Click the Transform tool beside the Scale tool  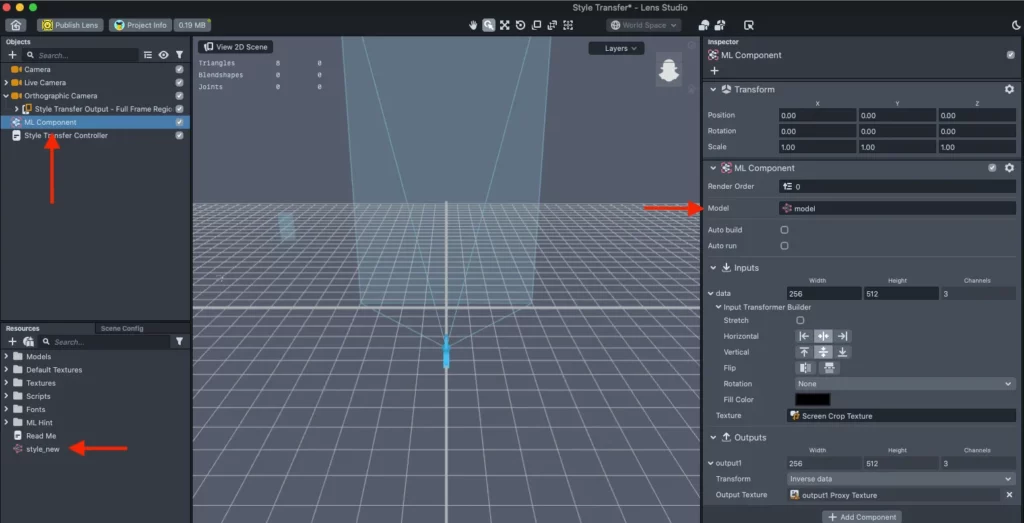click(x=552, y=25)
